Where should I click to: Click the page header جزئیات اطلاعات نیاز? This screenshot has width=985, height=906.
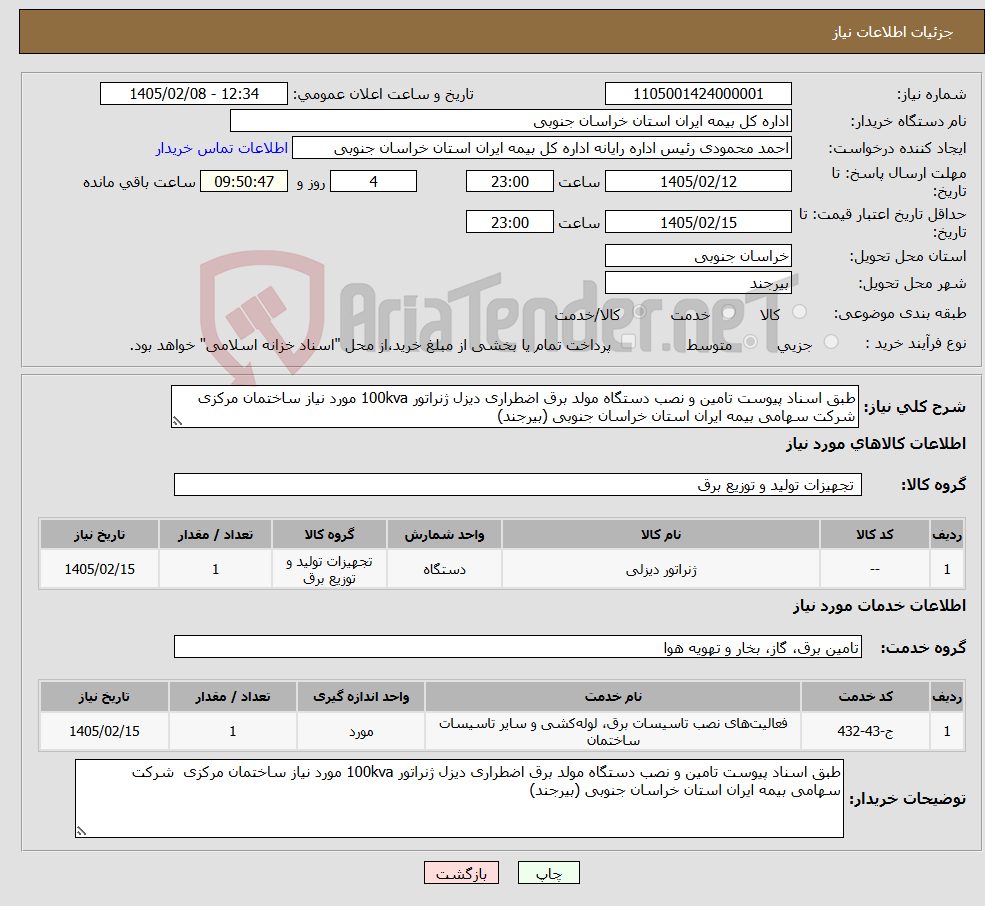[893, 32]
